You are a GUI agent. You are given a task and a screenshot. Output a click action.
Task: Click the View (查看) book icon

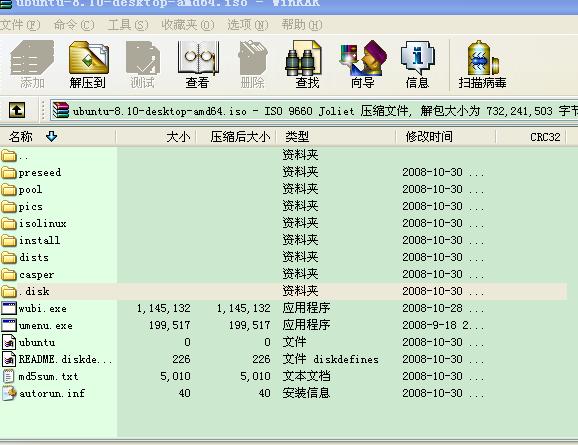point(198,58)
